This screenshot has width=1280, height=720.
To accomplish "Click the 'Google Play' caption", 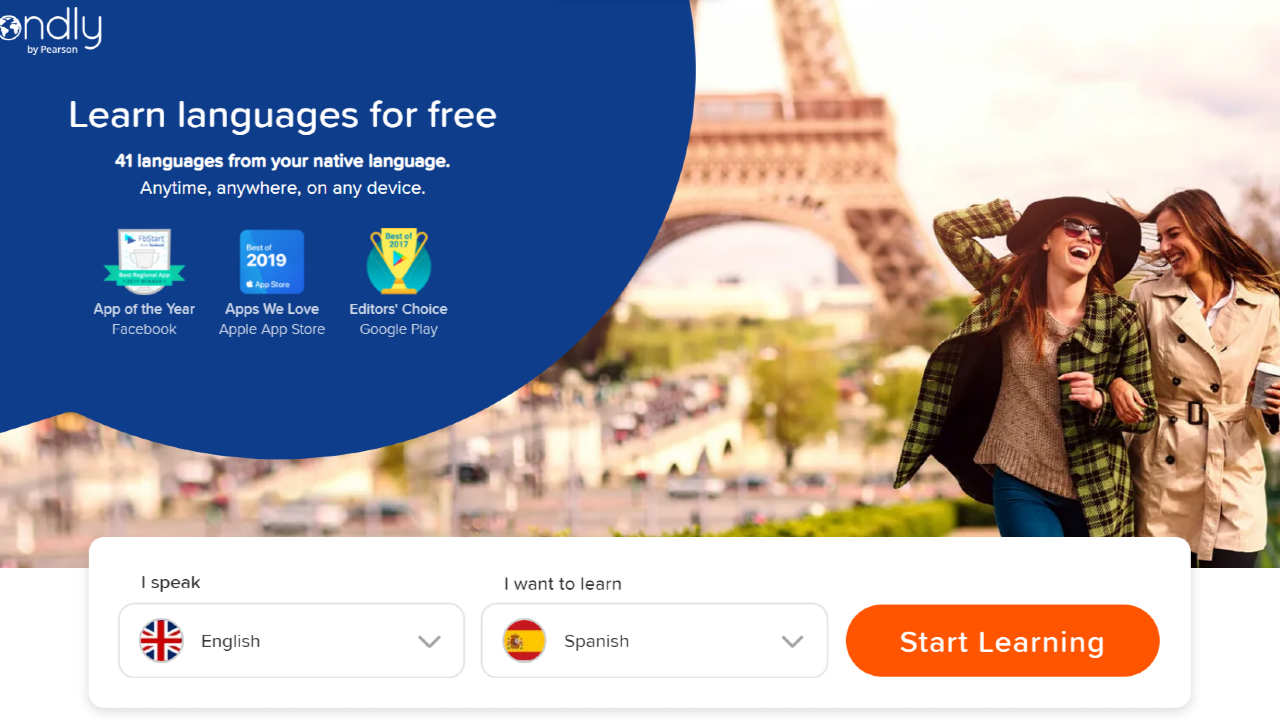I will 399,329.
